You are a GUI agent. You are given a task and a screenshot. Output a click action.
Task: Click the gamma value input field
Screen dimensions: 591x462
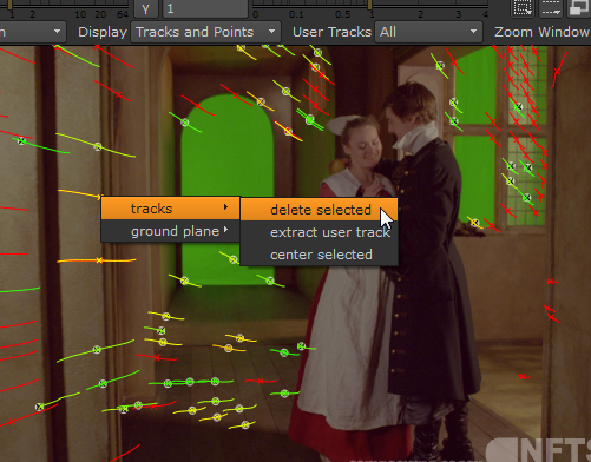click(x=206, y=9)
